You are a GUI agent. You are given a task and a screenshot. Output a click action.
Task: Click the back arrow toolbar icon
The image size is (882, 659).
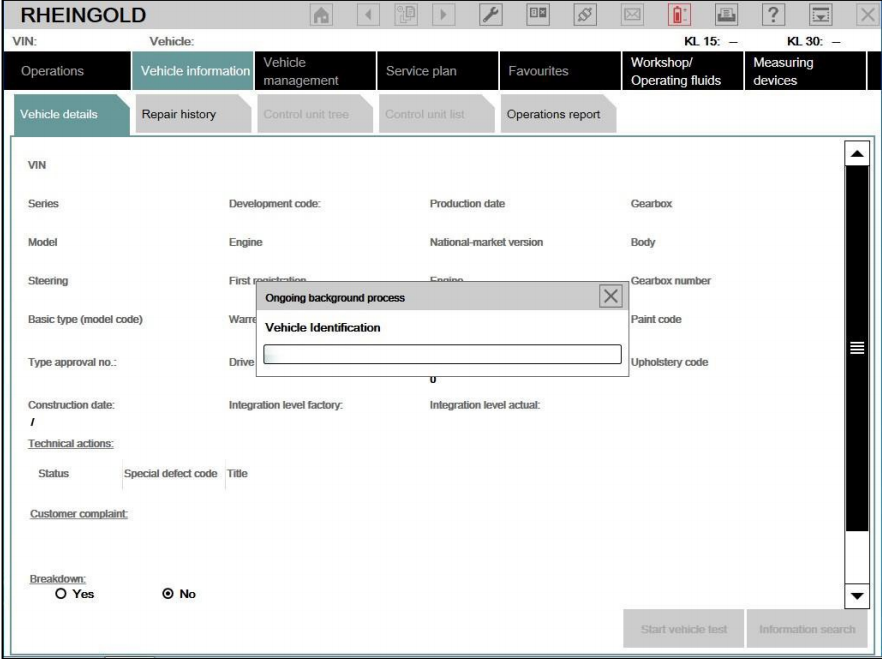tap(368, 15)
